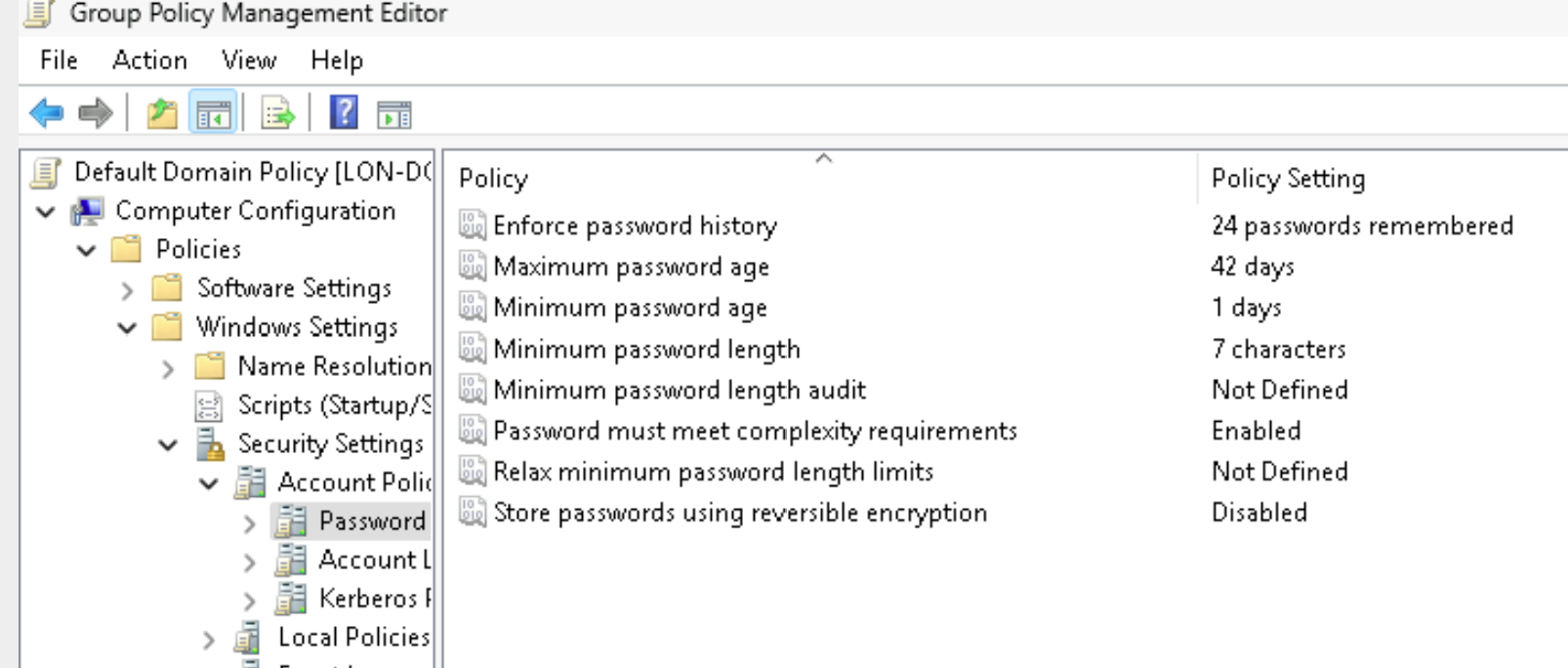The width and height of the screenshot is (1568, 668).
Task: Expand the Local Policies node
Action: [x=209, y=641]
